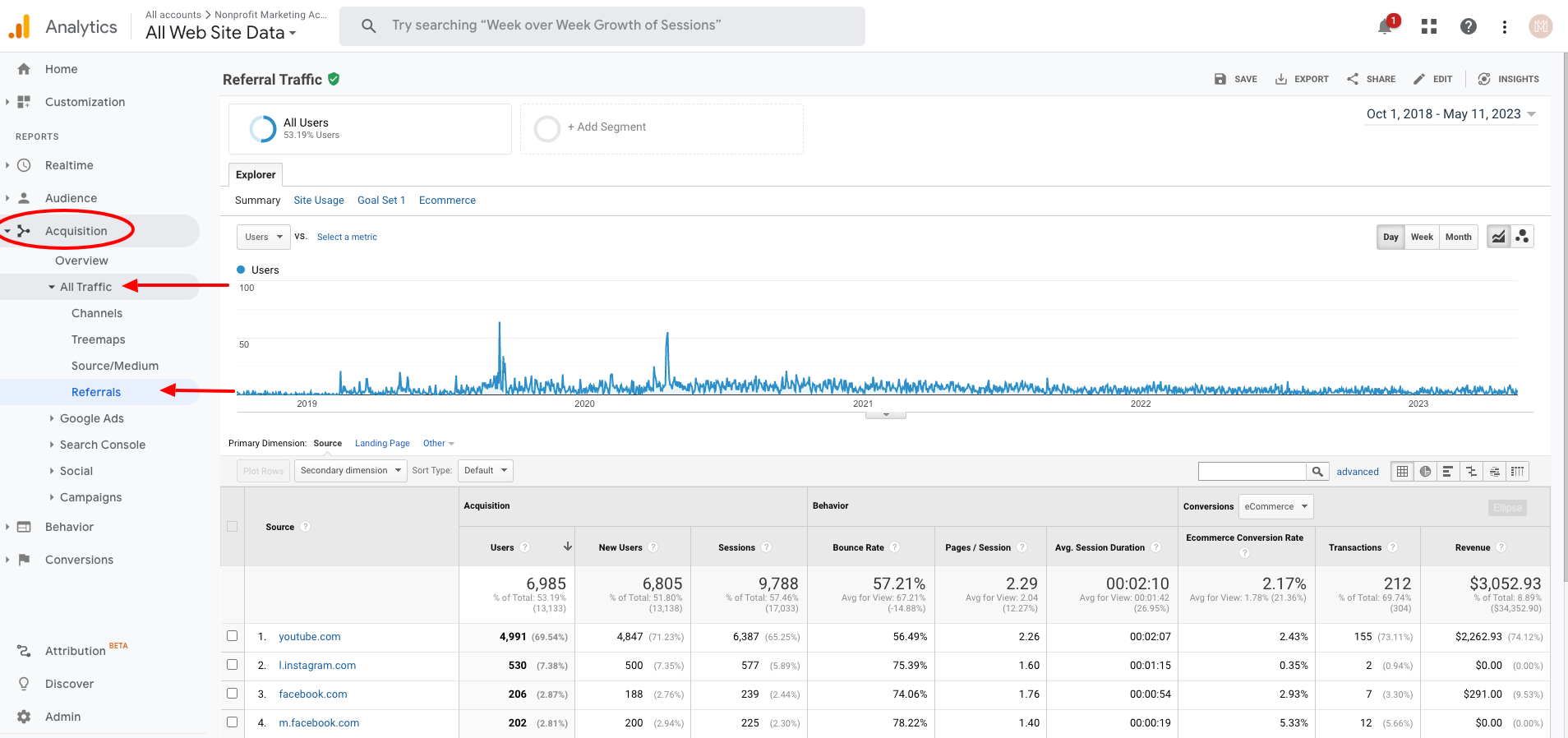The image size is (1568, 738).
Task: Open the help question mark icon
Action: [1469, 26]
